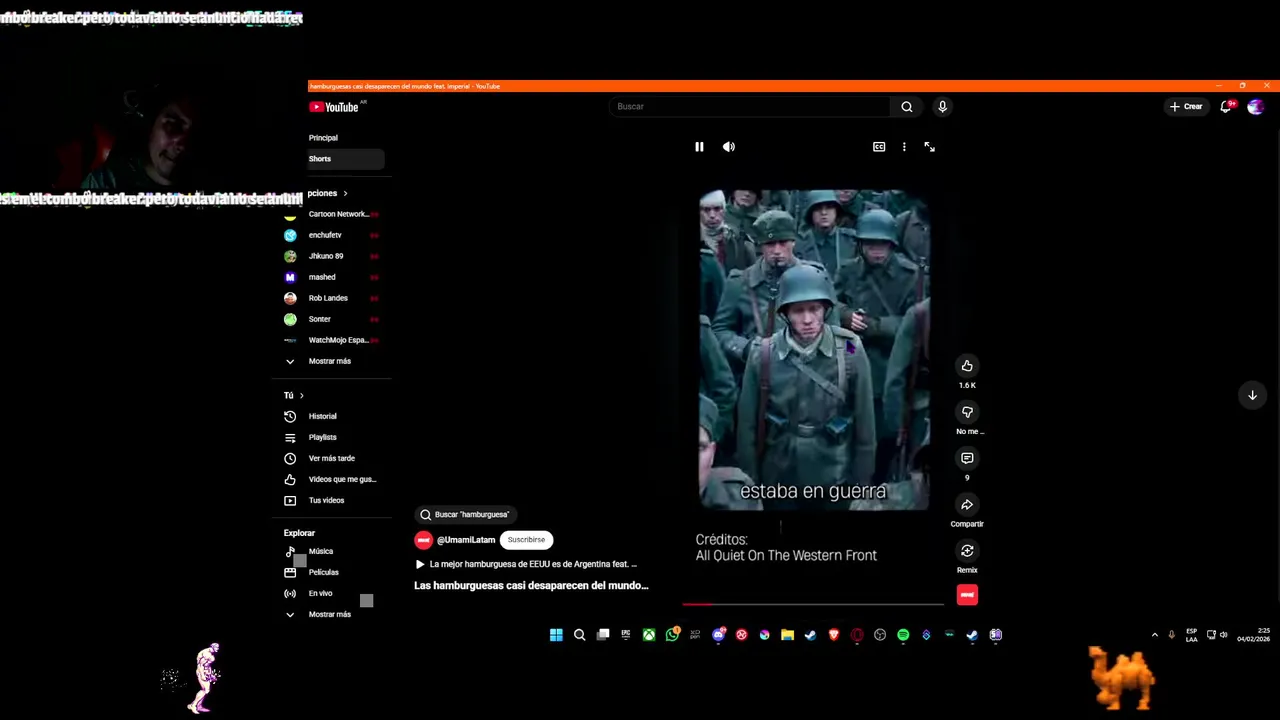Click into the Buscar search field
Viewport: 1280px width, 720px height.
click(750, 107)
